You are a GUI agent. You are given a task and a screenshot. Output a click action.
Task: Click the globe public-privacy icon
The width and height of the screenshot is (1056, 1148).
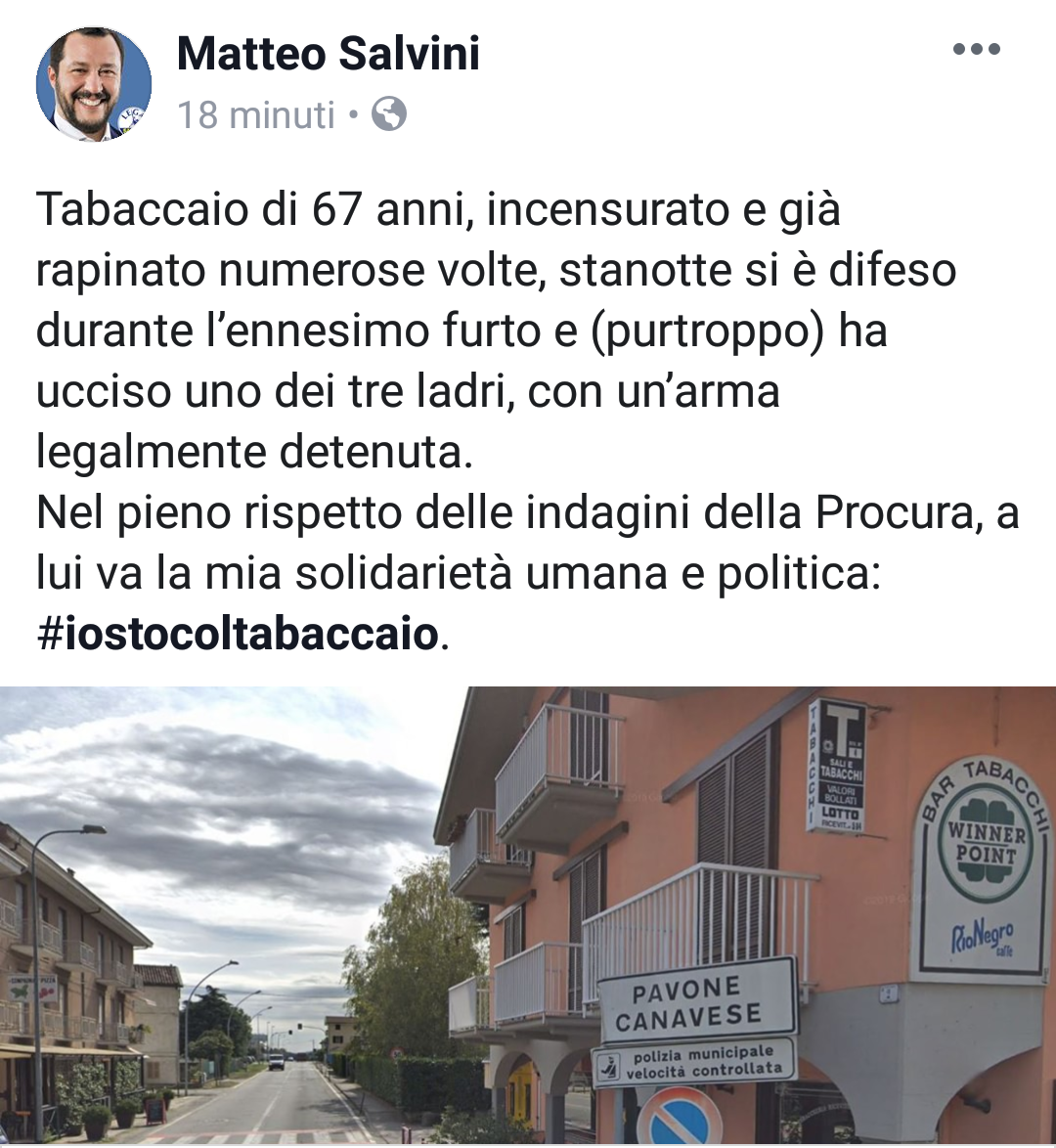point(389,114)
